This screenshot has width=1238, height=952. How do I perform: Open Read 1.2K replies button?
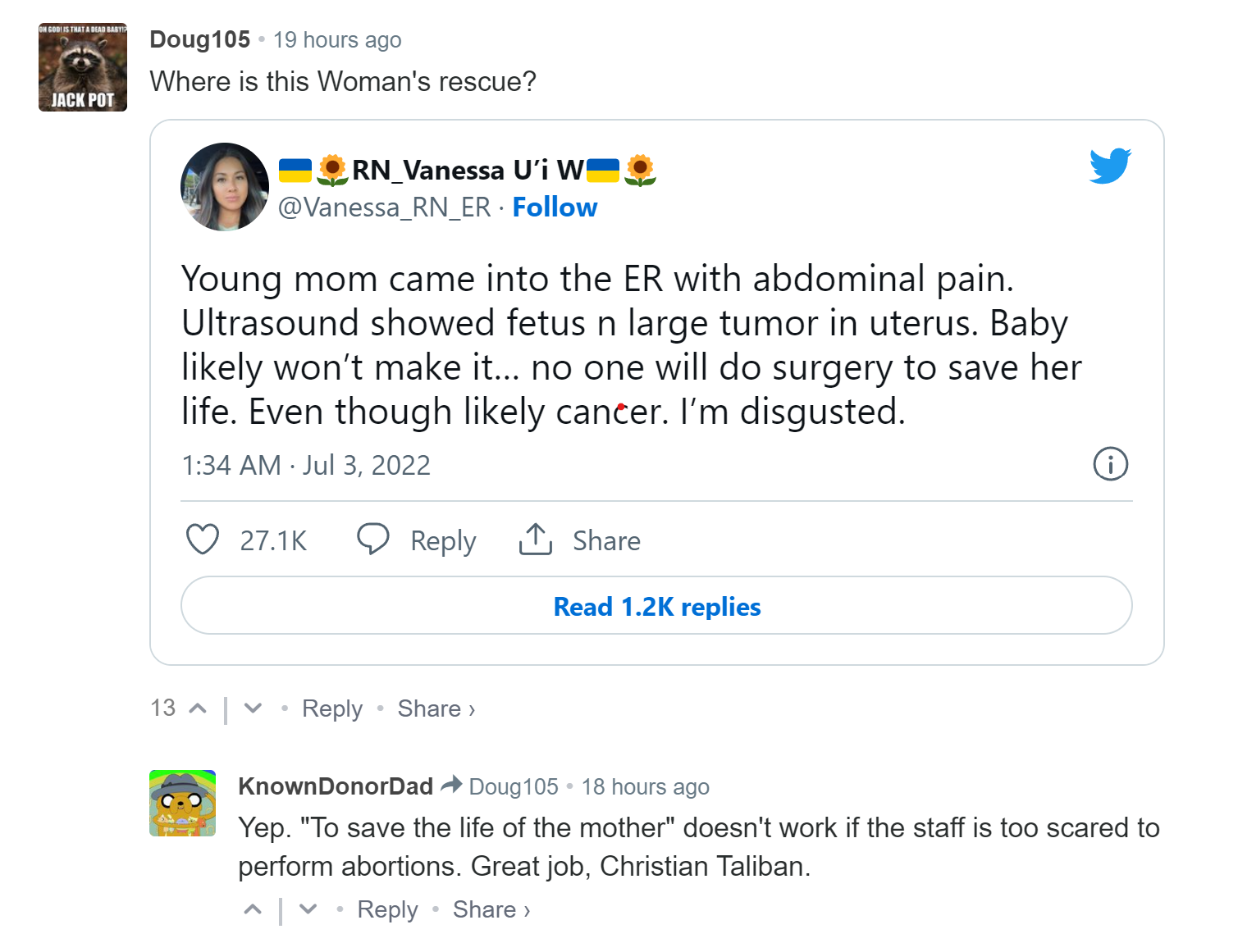tap(656, 606)
